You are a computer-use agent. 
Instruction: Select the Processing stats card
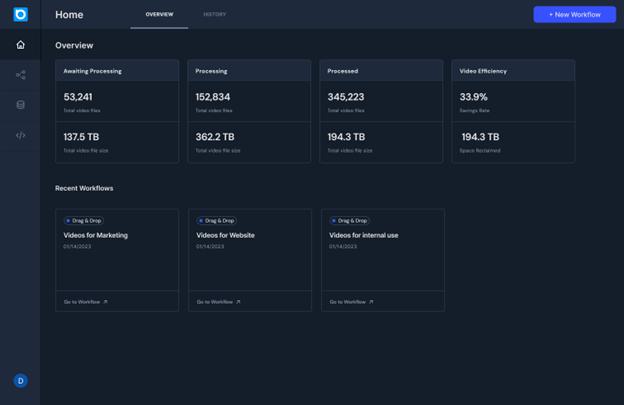point(249,111)
